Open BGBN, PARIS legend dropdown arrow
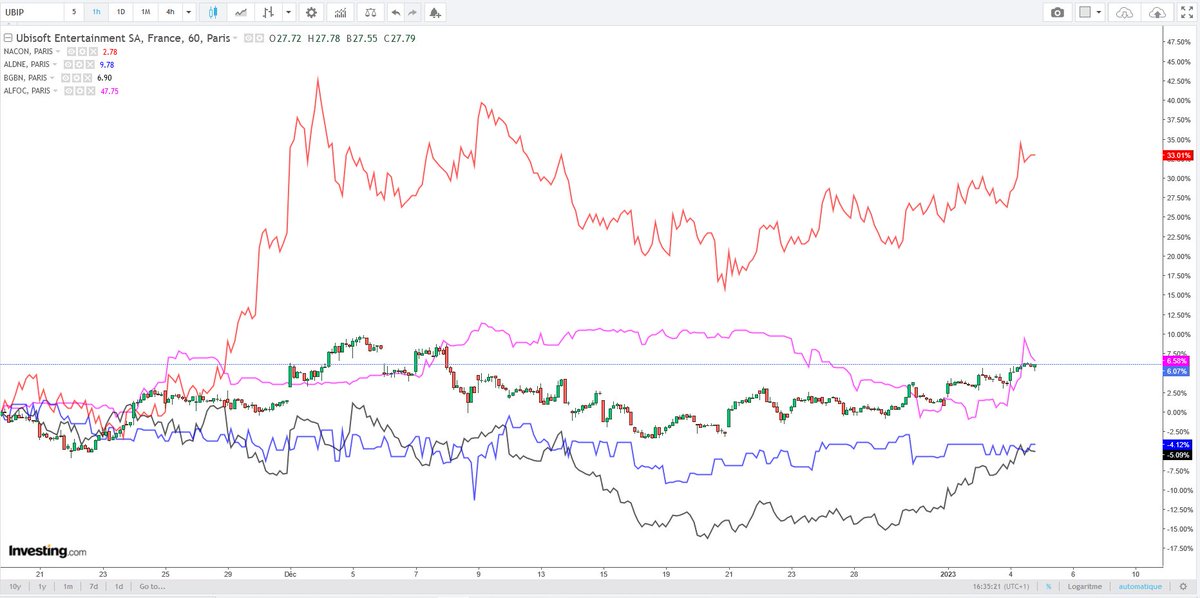This screenshot has height=598, width=1200. click(x=52, y=78)
